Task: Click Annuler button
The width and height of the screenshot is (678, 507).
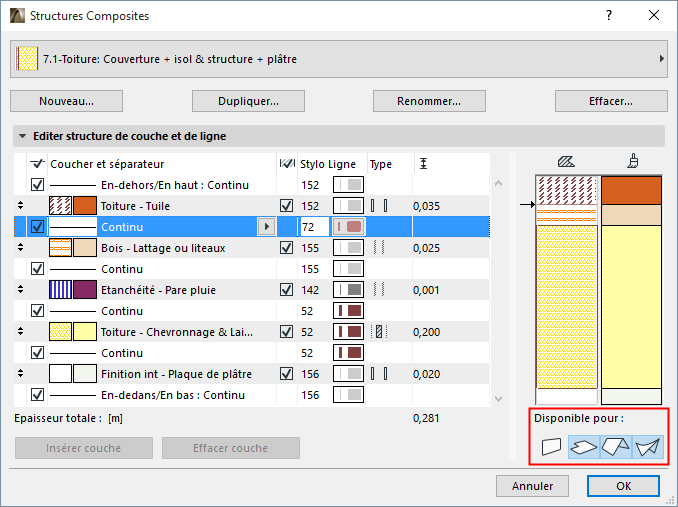Action: [x=532, y=486]
